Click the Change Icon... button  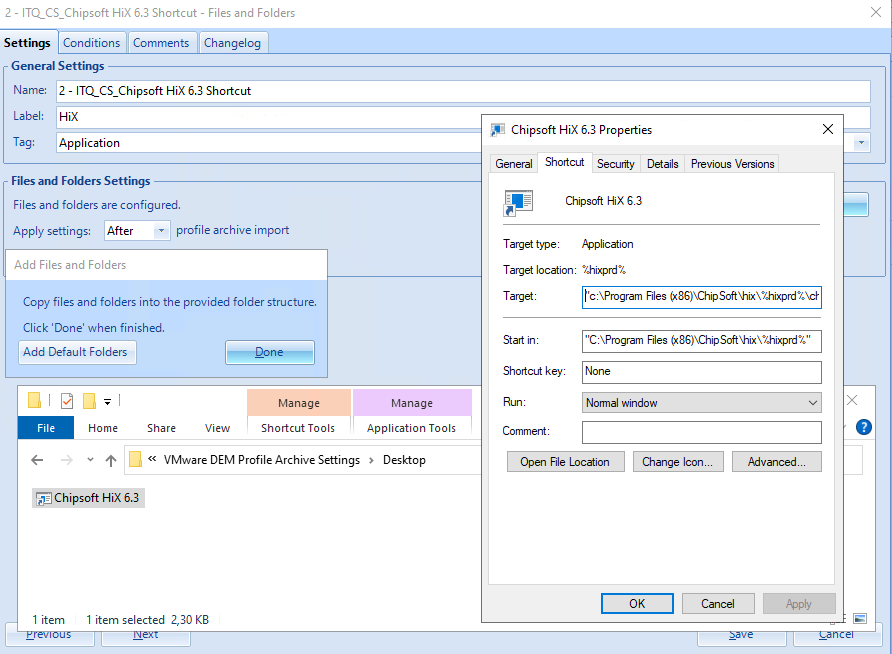[x=677, y=462]
